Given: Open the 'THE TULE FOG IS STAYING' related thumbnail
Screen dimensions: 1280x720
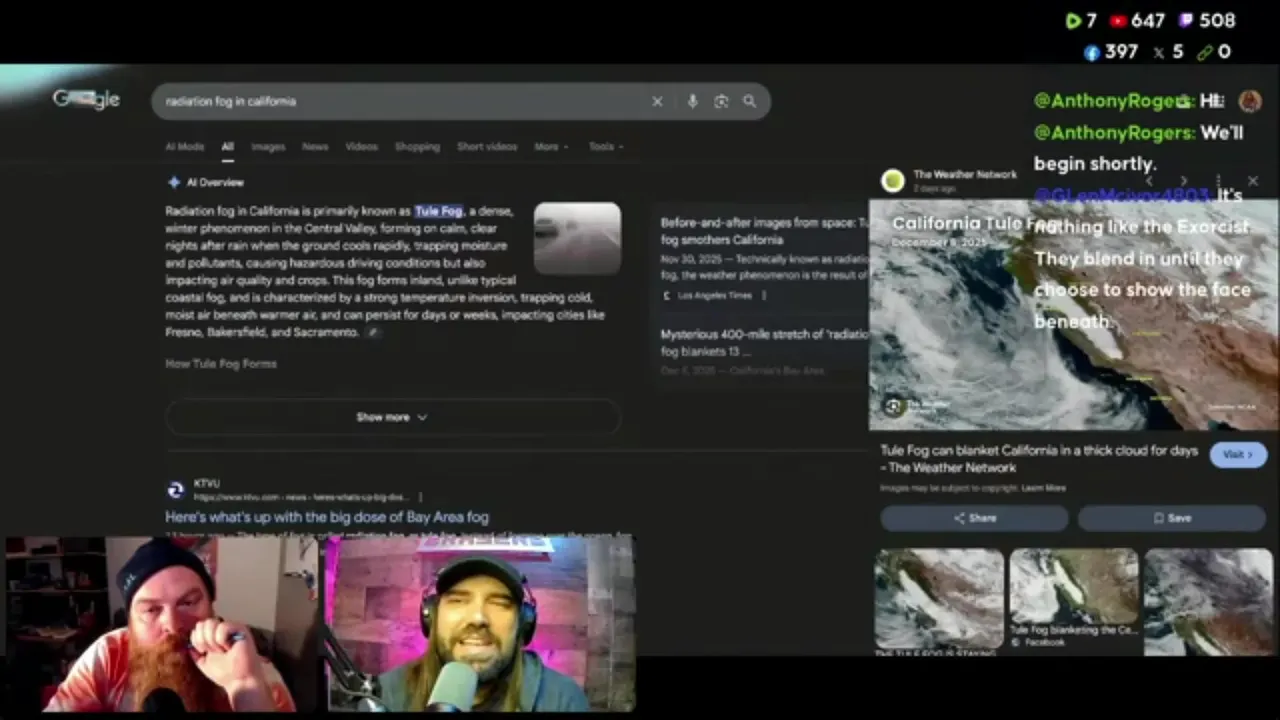Looking at the screenshot, I should coord(939,600).
